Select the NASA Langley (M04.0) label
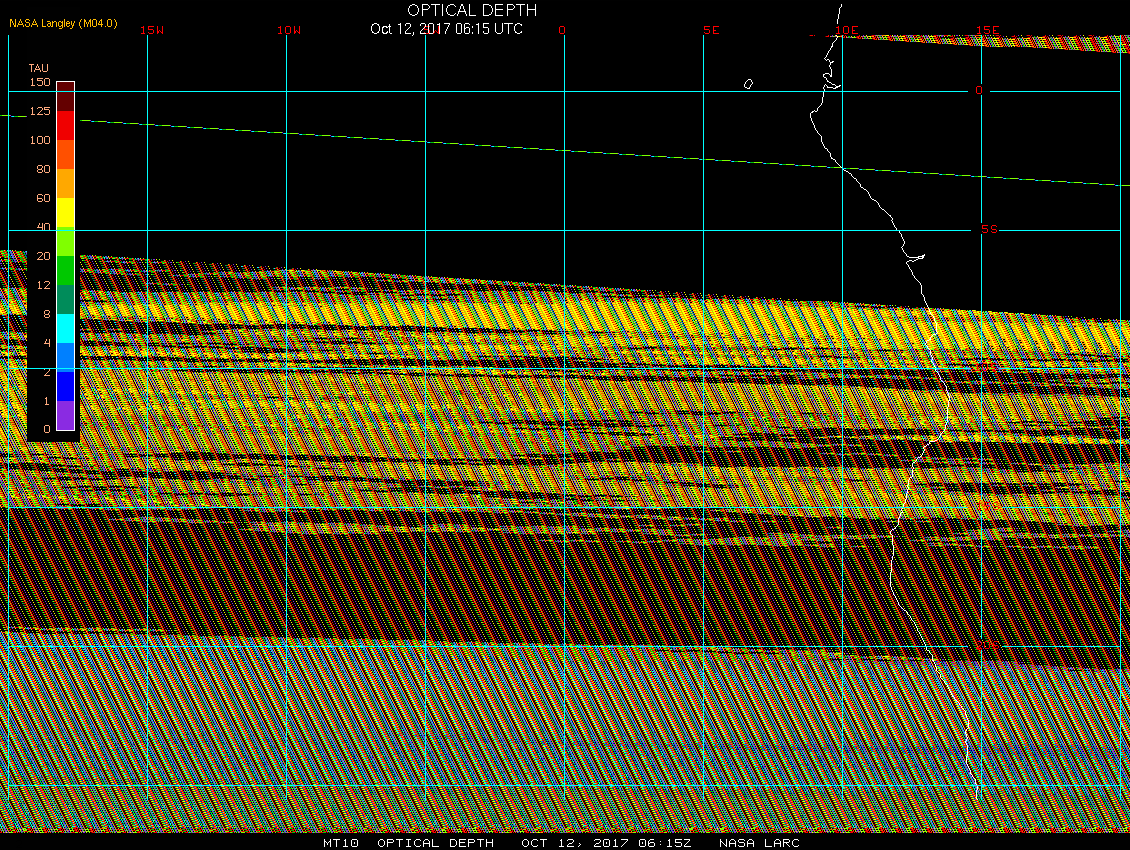Viewport: 1130px width, 850px height. point(63,23)
